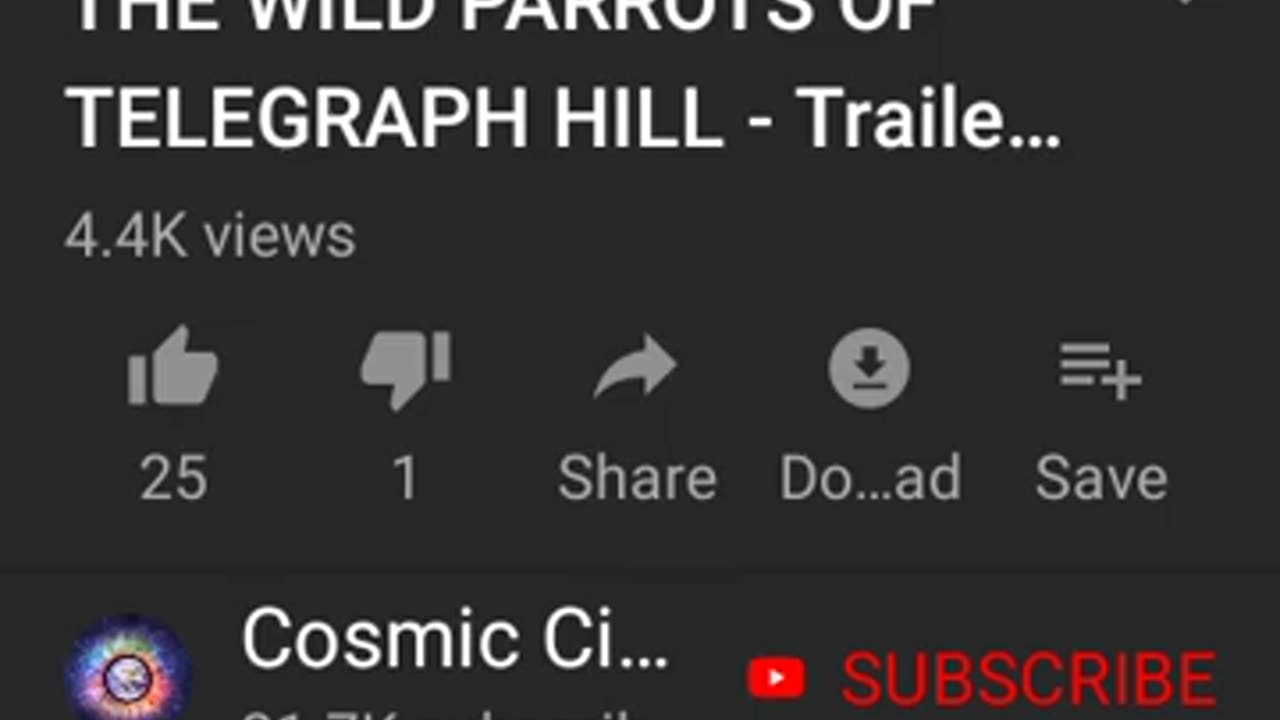Tap the thumbs-down dislike icon
Viewport: 1280px width, 720px height.
pos(405,369)
